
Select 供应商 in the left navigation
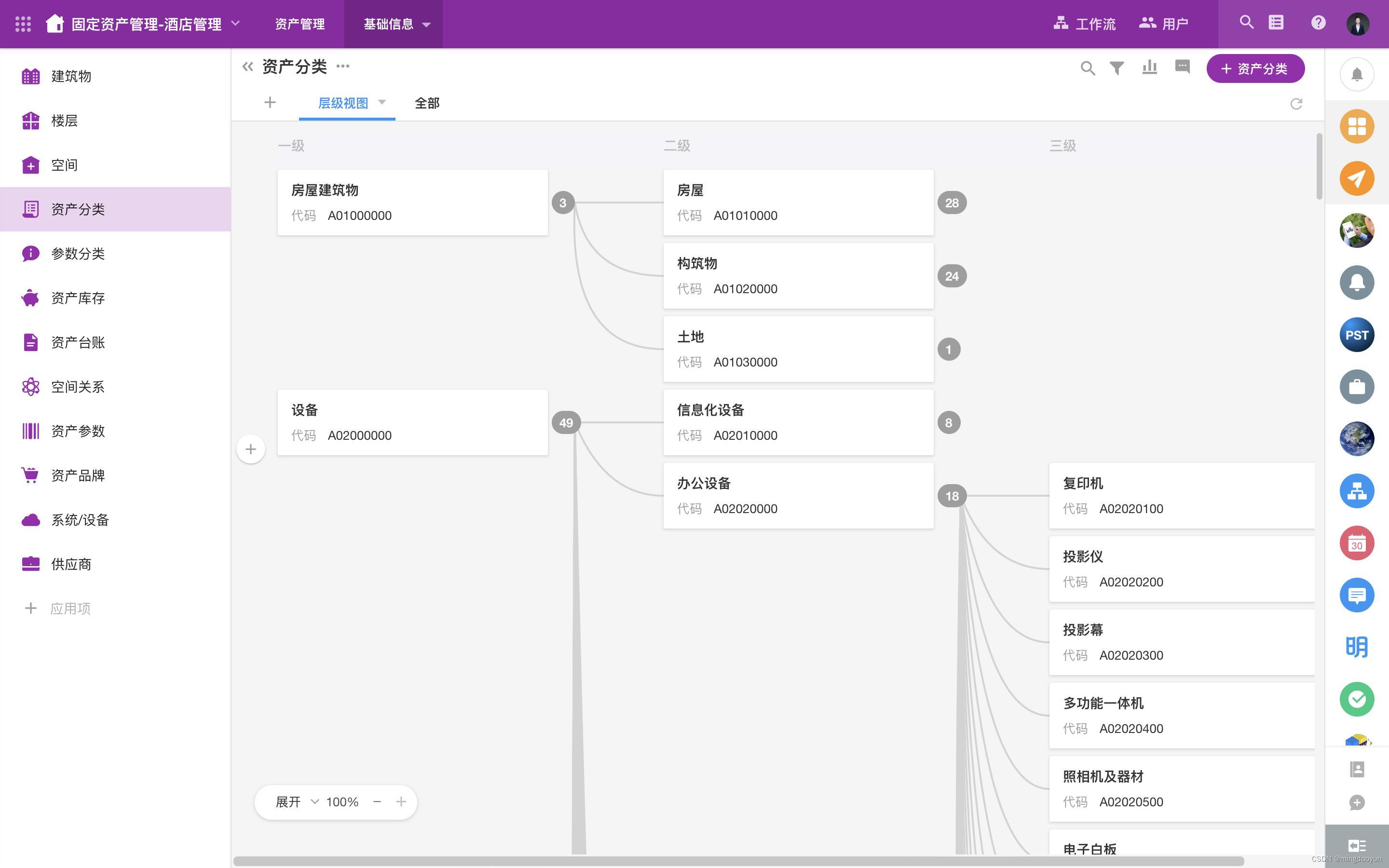tap(70, 564)
